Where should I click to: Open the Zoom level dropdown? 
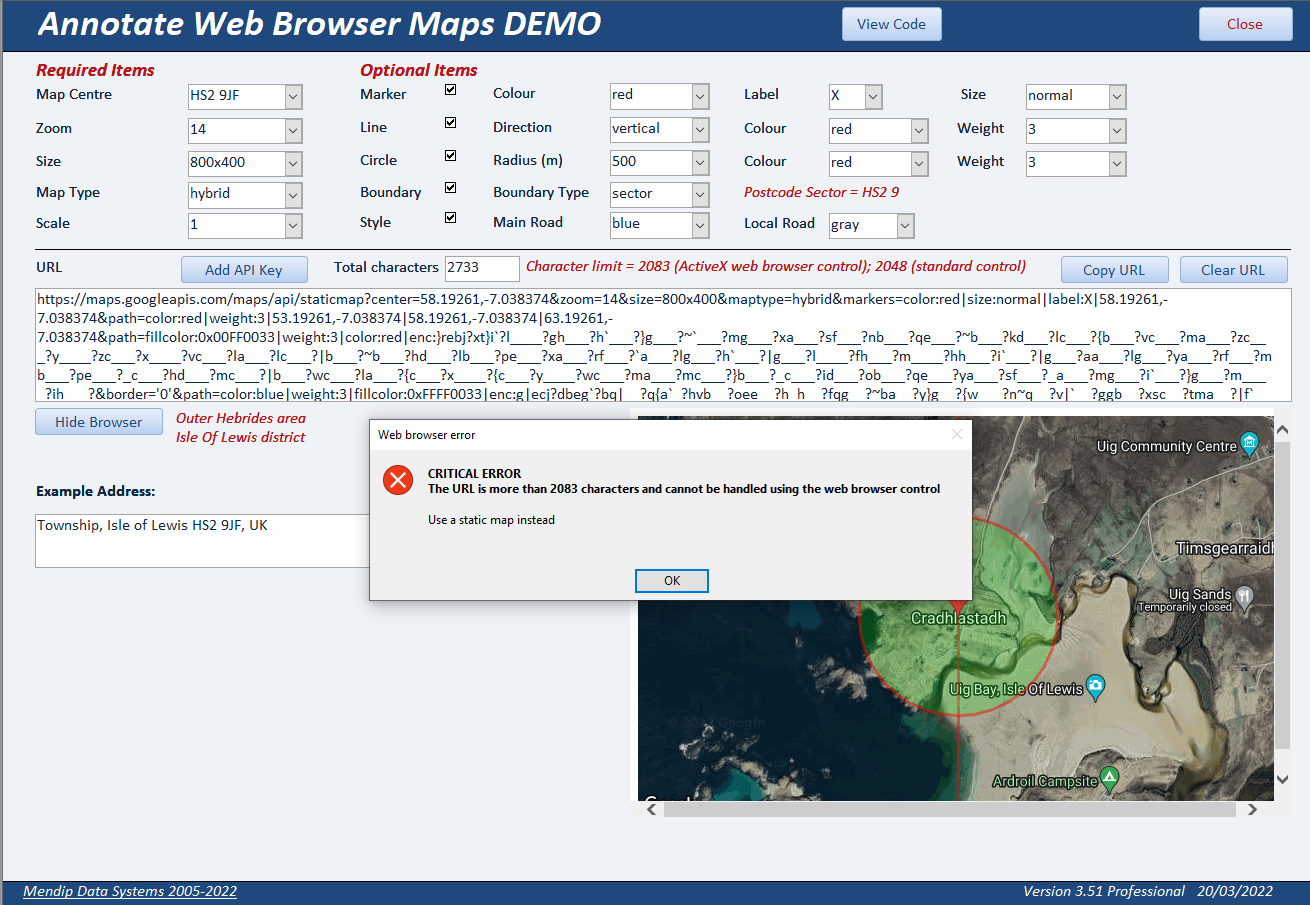pos(293,130)
